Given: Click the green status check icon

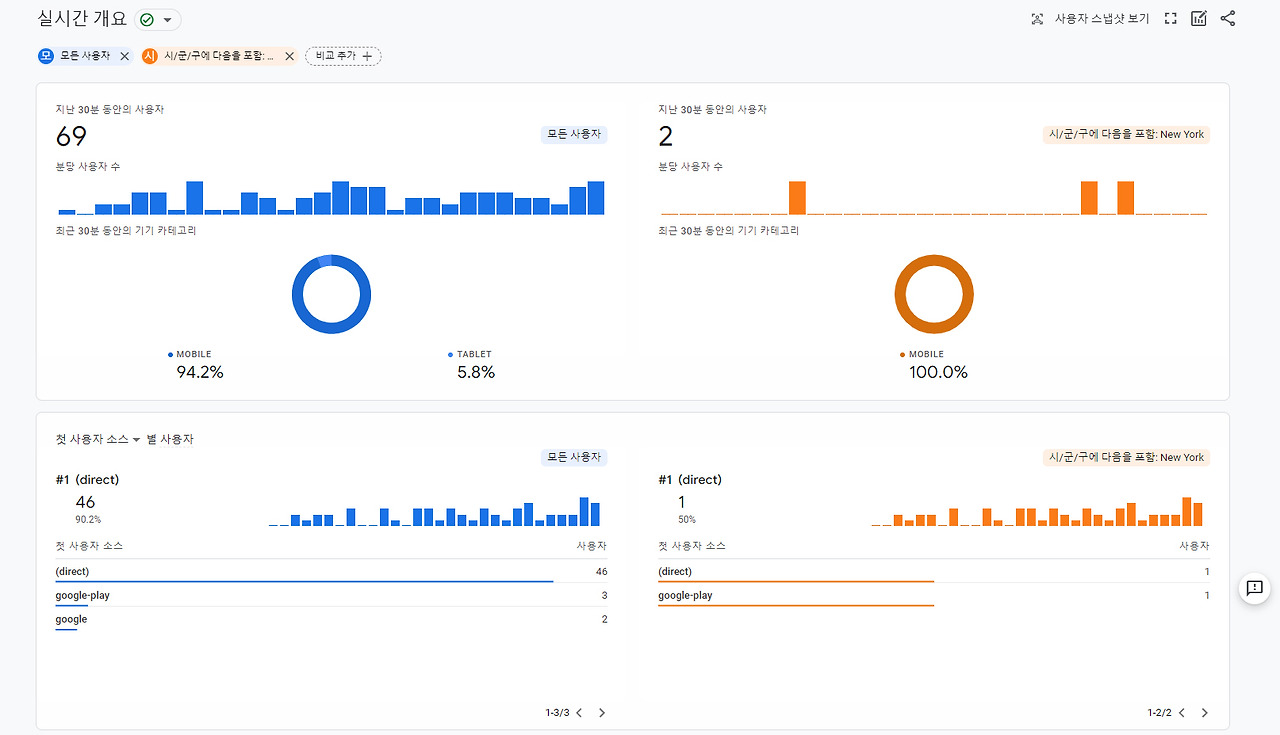Looking at the screenshot, I should pyautogui.click(x=147, y=20).
